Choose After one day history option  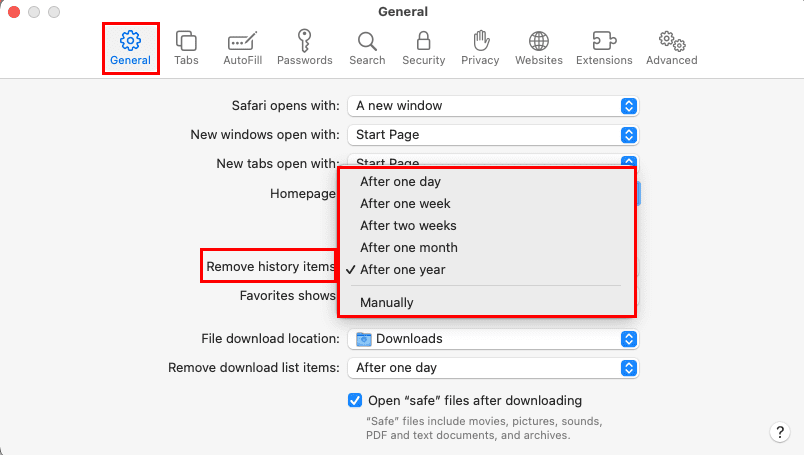click(401, 182)
